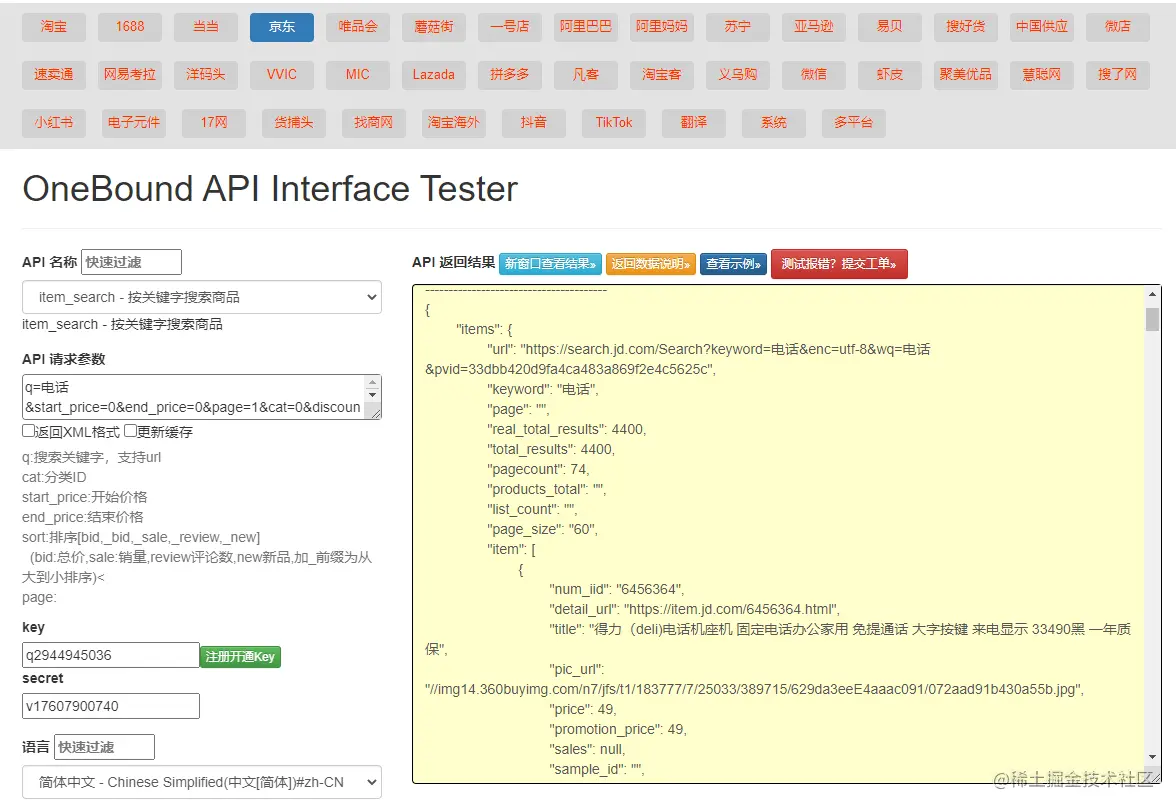Enable the 更新缓存 checkbox
1176x812 pixels.
[x=131, y=432]
